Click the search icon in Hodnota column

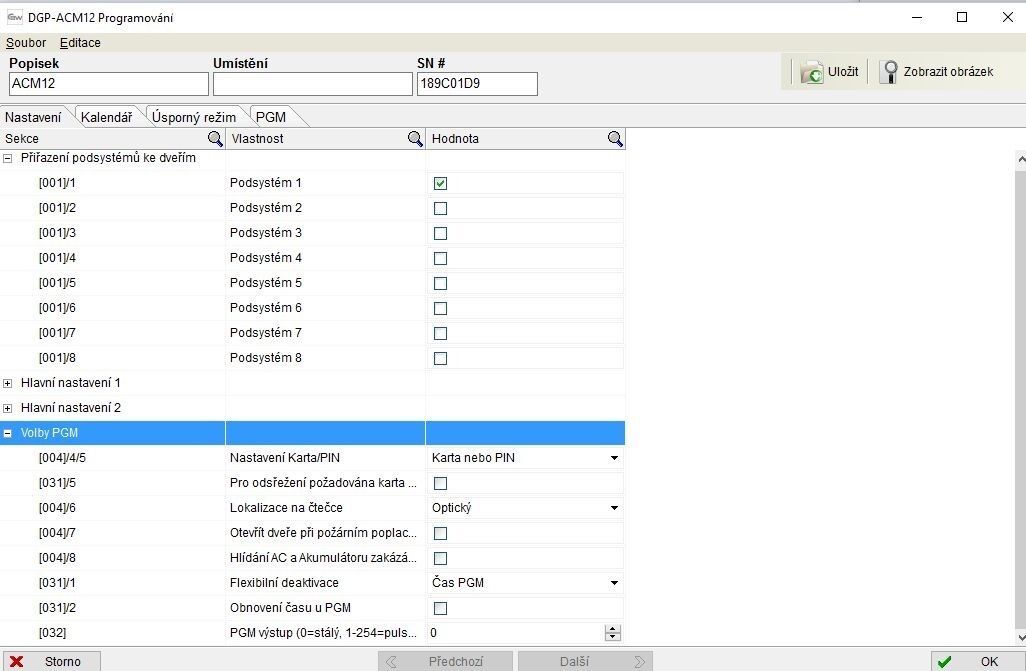(x=615, y=139)
